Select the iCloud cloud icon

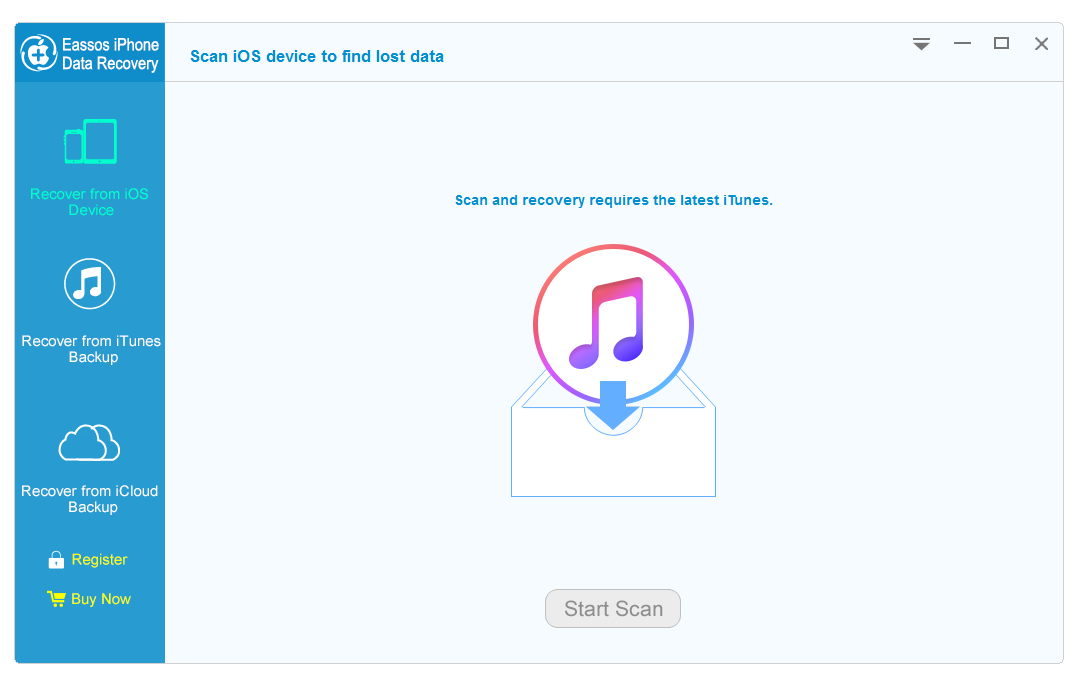click(x=90, y=441)
